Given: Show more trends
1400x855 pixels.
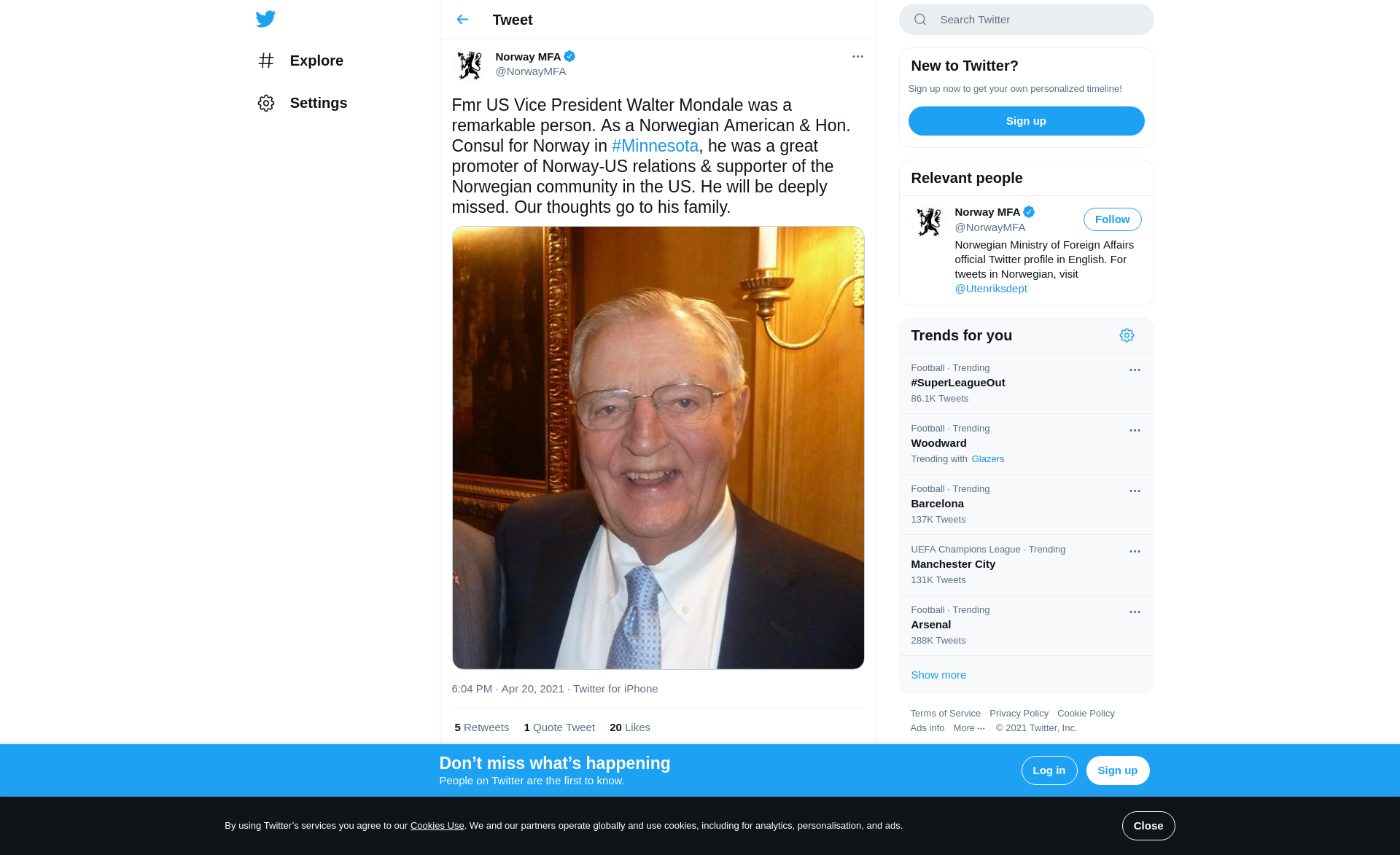Looking at the screenshot, I should [938, 675].
